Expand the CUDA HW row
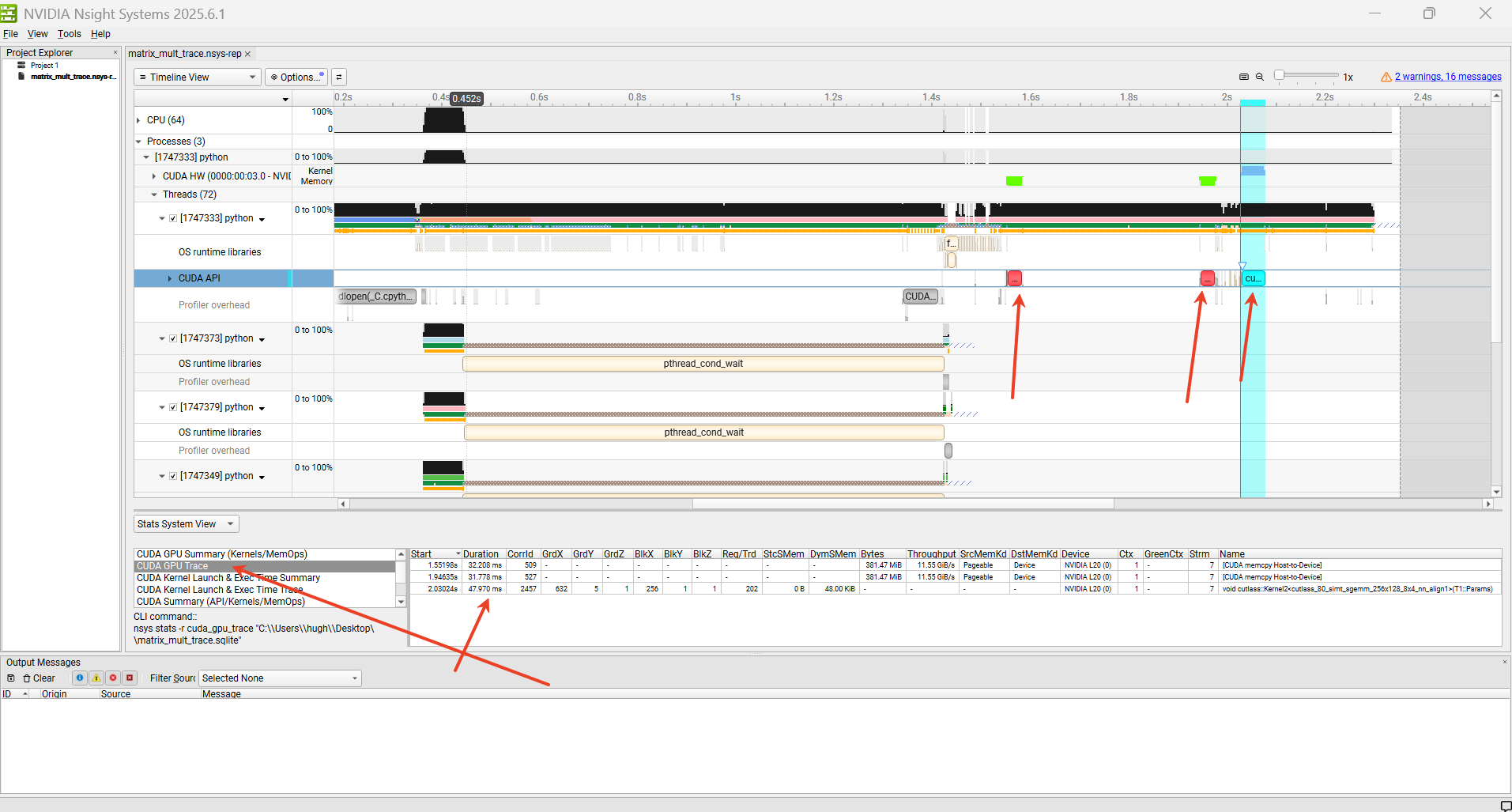 pos(154,176)
